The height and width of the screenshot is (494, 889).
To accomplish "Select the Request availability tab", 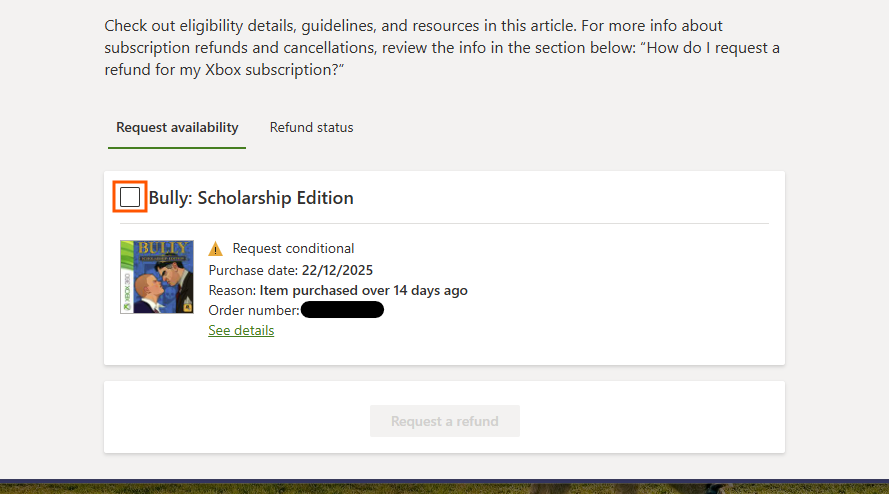I will pos(177,128).
